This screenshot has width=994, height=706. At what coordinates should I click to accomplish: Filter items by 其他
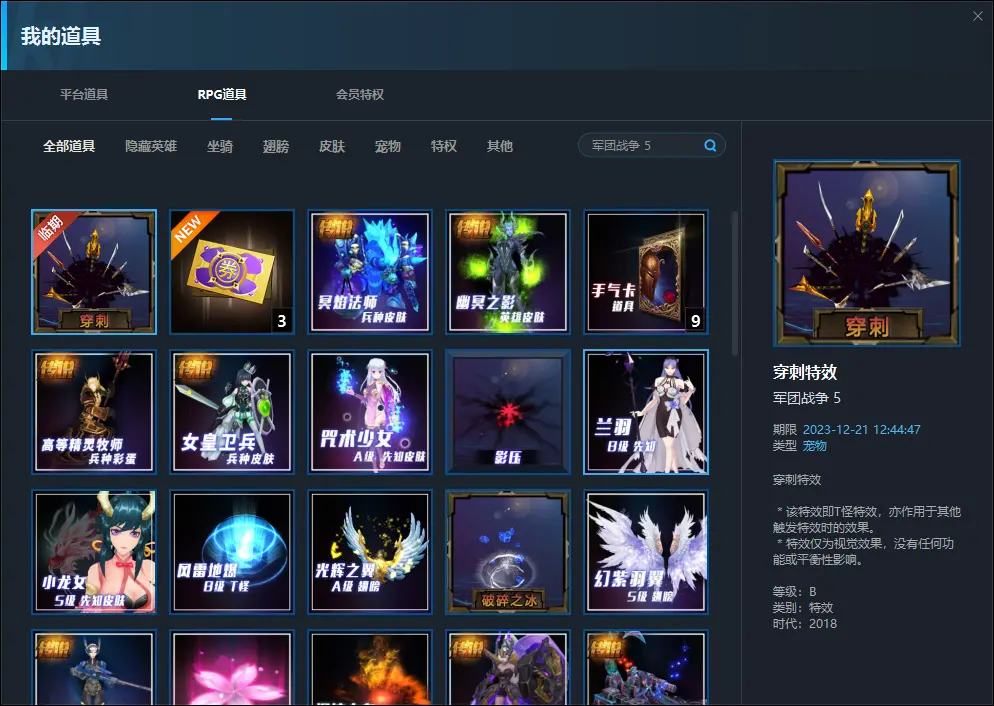pos(500,146)
